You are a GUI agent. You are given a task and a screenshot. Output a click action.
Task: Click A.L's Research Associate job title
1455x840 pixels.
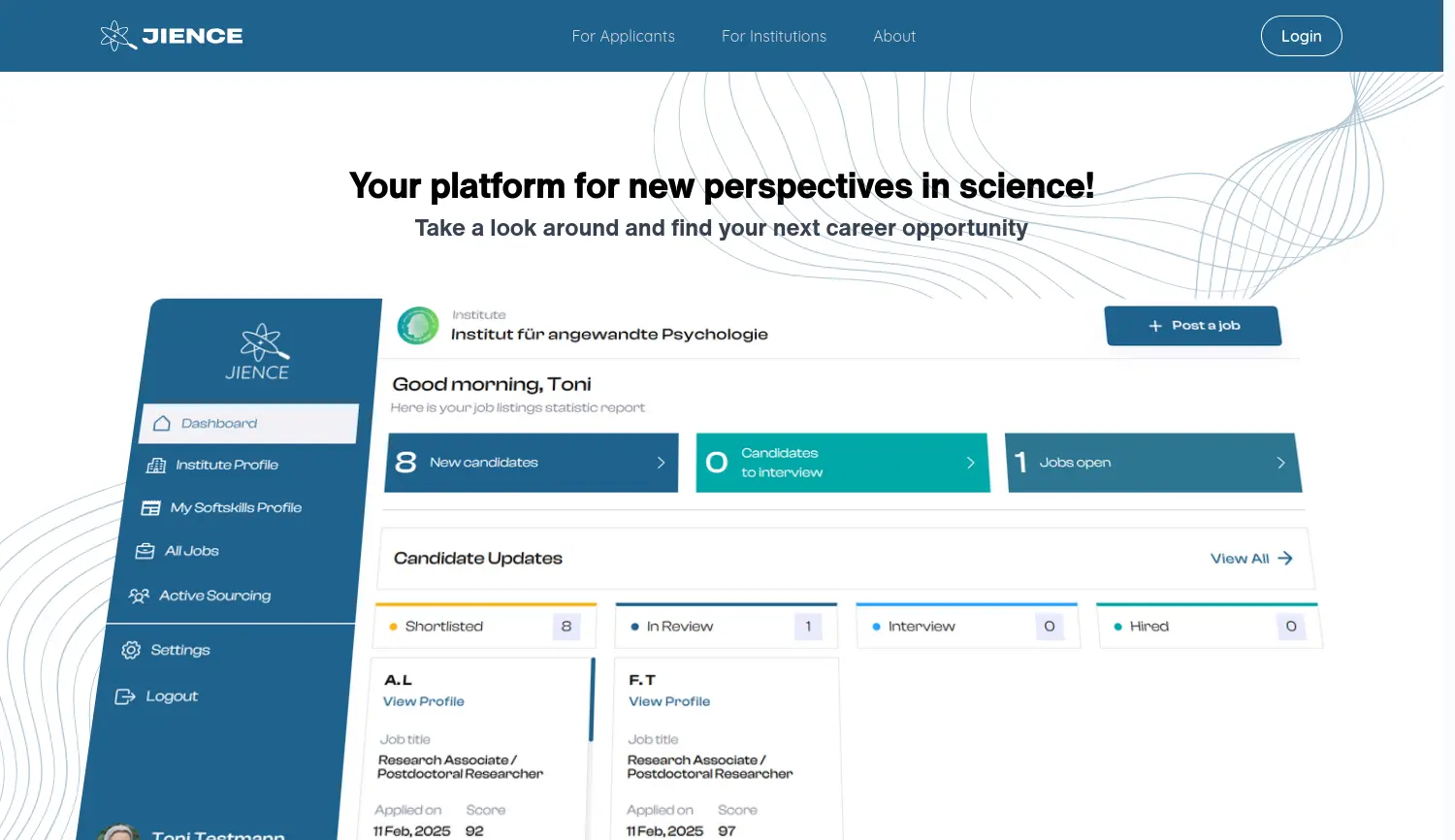pos(461,767)
